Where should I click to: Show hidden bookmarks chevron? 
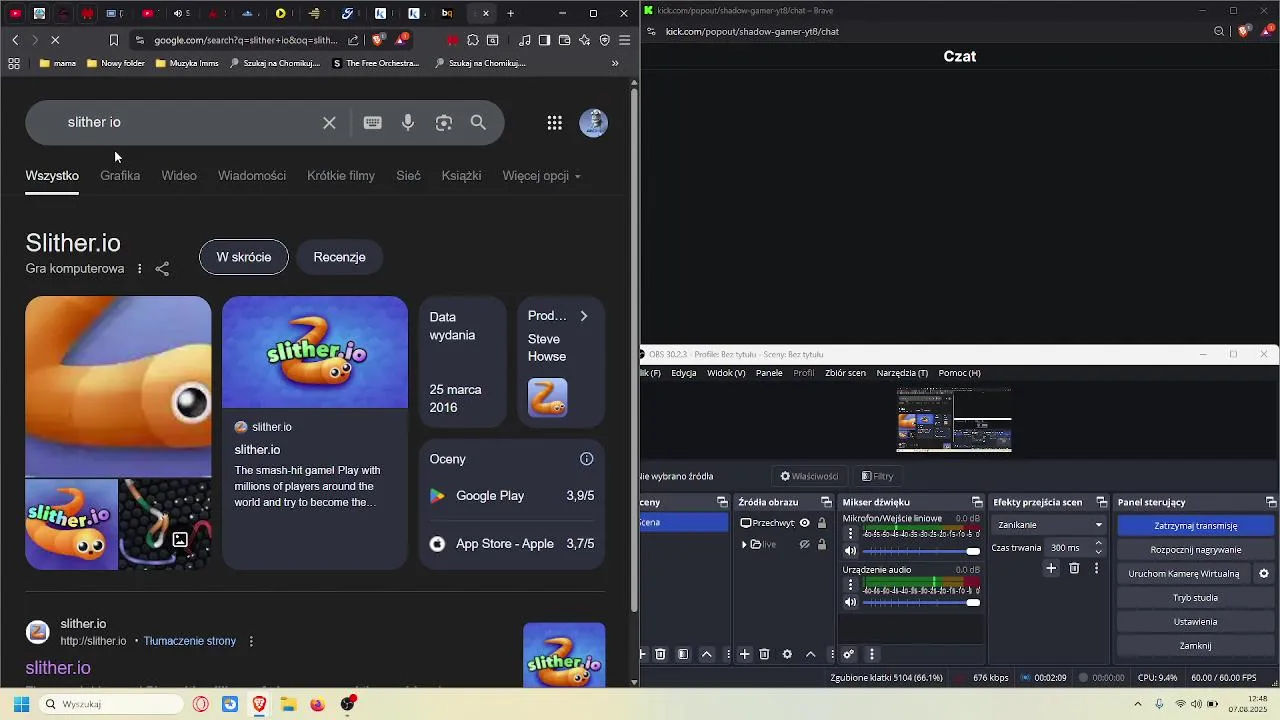(615, 63)
